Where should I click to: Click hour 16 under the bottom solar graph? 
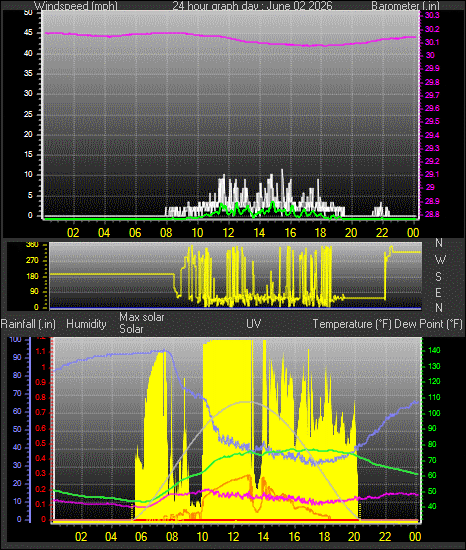point(294,537)
